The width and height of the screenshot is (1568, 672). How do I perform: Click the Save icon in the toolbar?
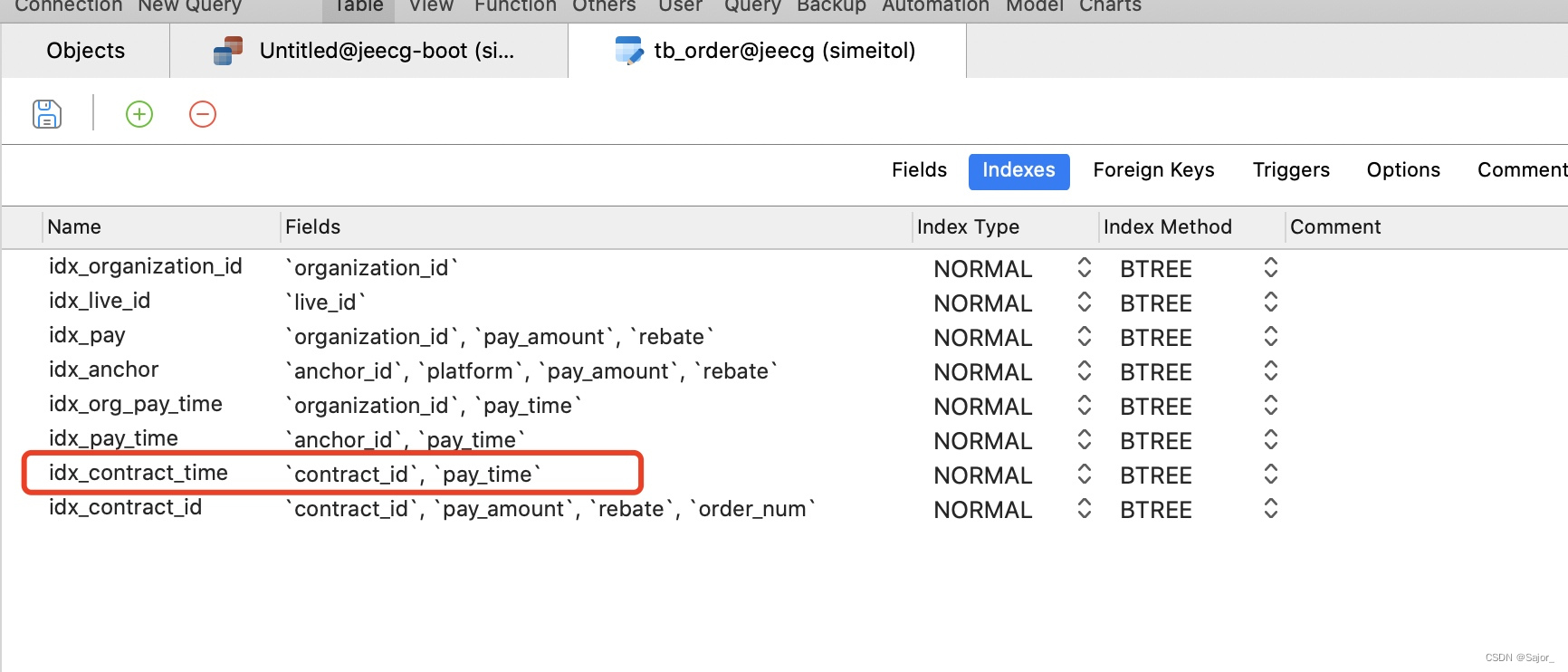(x=47, y=114)
